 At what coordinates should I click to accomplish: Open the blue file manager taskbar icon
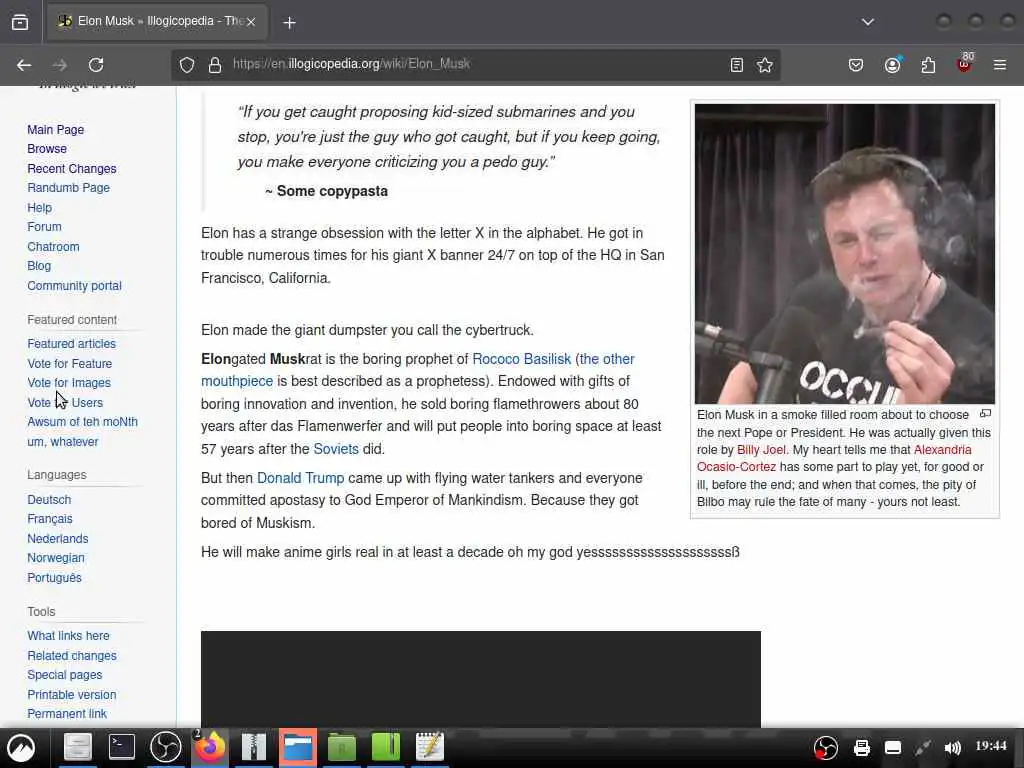pyautogui.click(x=298, y=747)
